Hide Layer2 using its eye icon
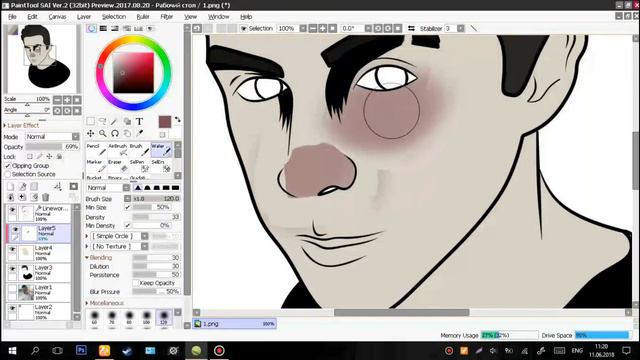 [13, 308]
